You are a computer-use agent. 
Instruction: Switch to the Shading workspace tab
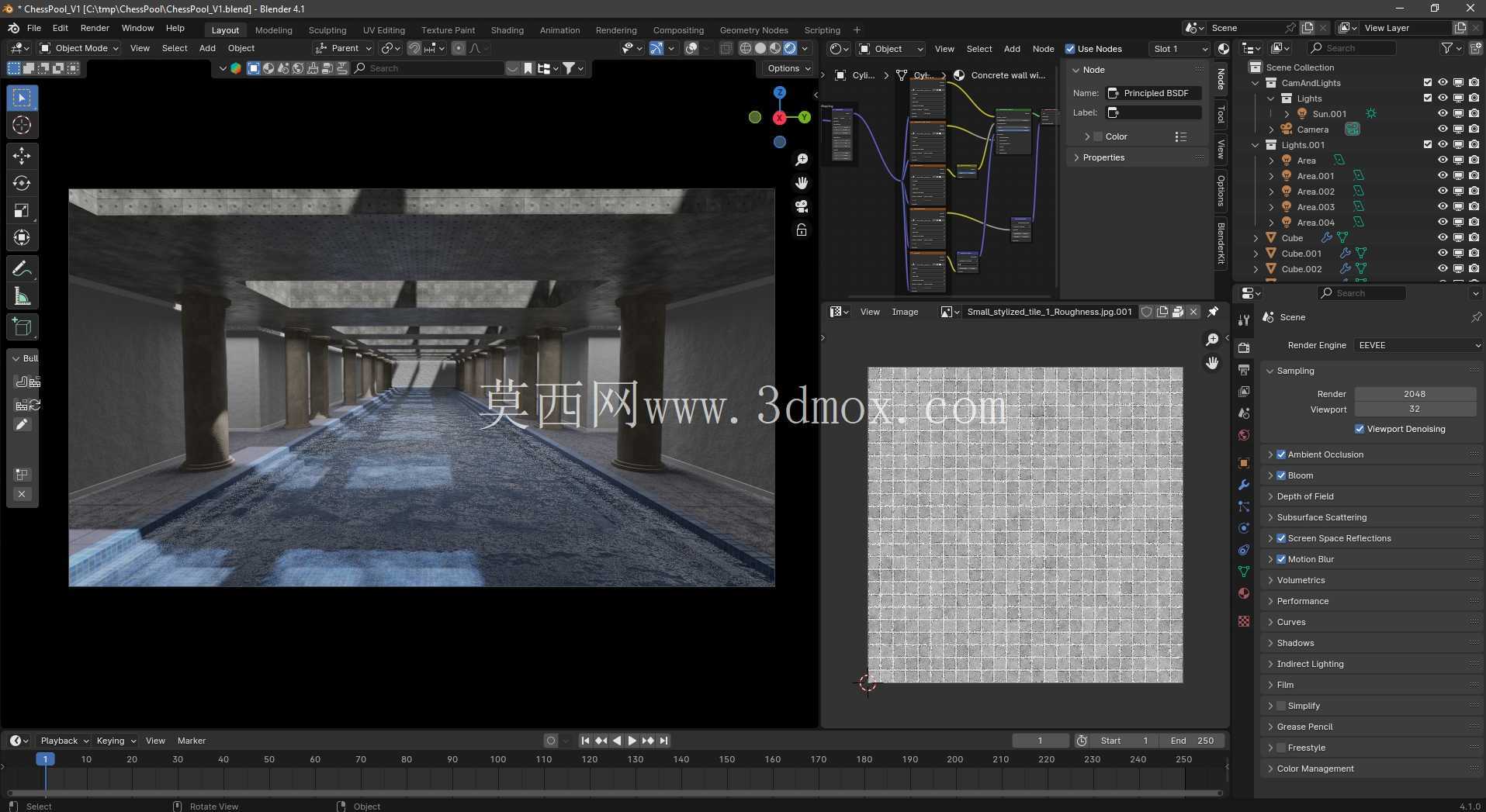(x=507, y=30)
